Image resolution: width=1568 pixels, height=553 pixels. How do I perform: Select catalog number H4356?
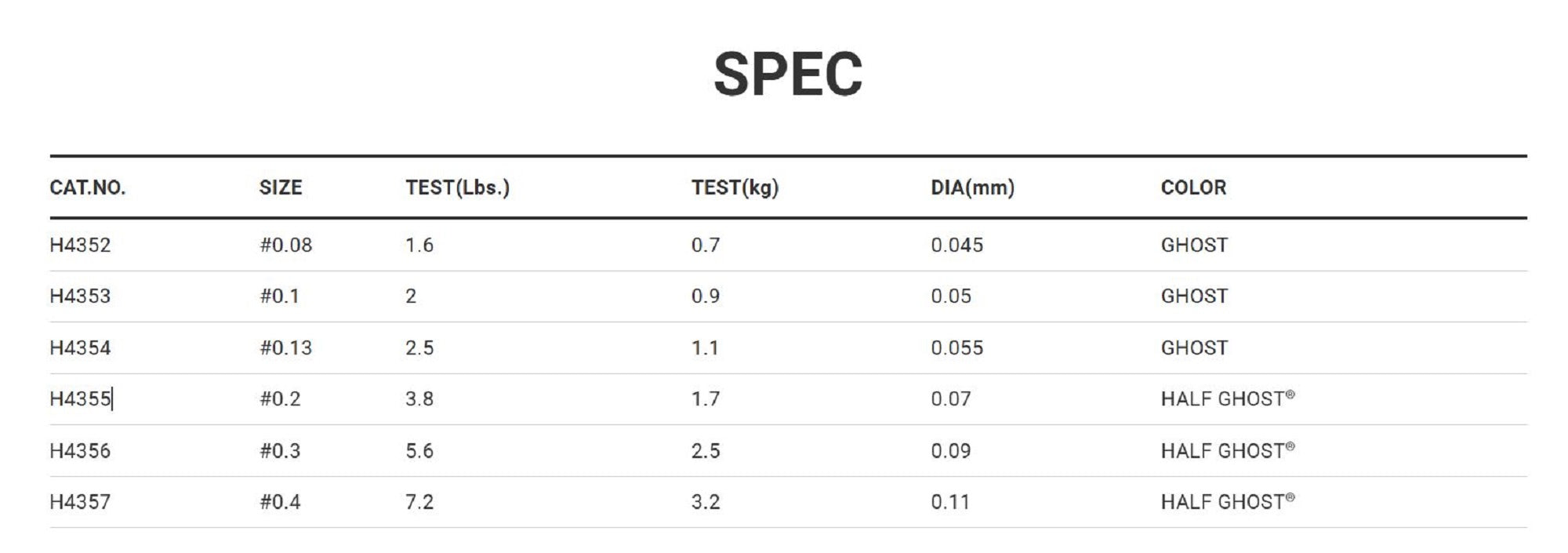pyautogui.click(x=80, y=450)
